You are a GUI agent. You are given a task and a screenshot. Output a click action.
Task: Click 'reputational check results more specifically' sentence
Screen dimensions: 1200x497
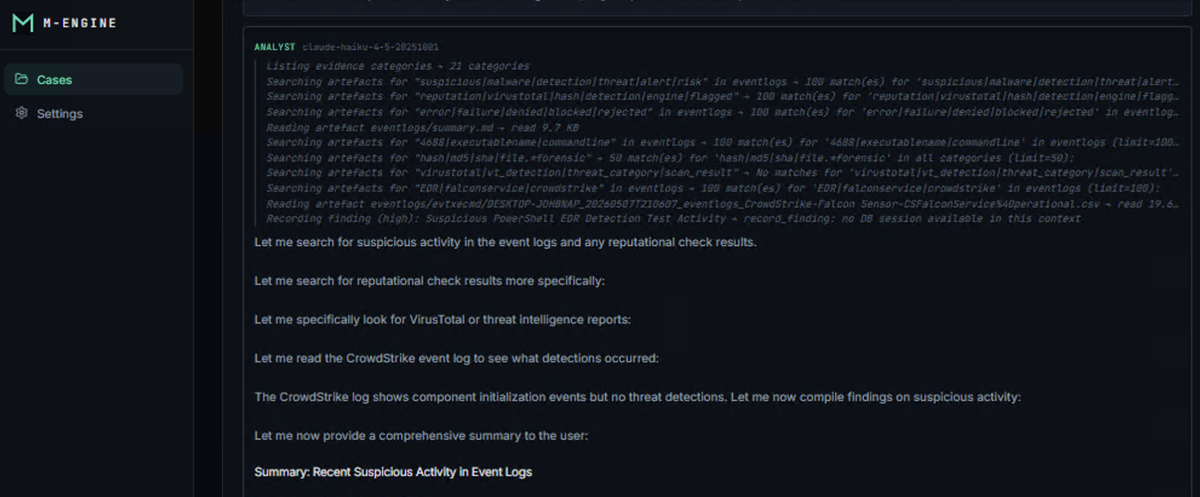[429, 281]
